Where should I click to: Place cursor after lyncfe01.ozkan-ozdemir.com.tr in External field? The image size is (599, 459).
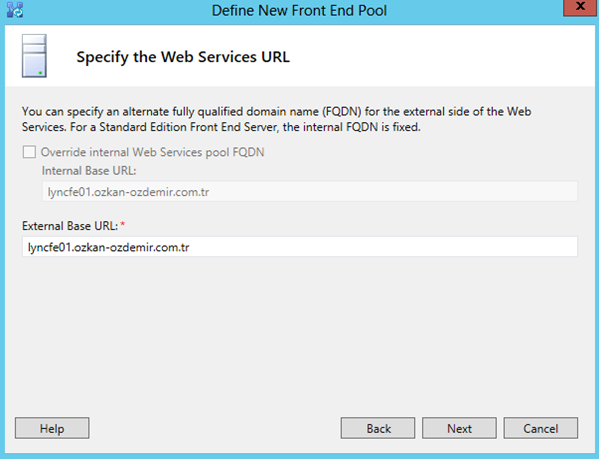pos(191,247)
